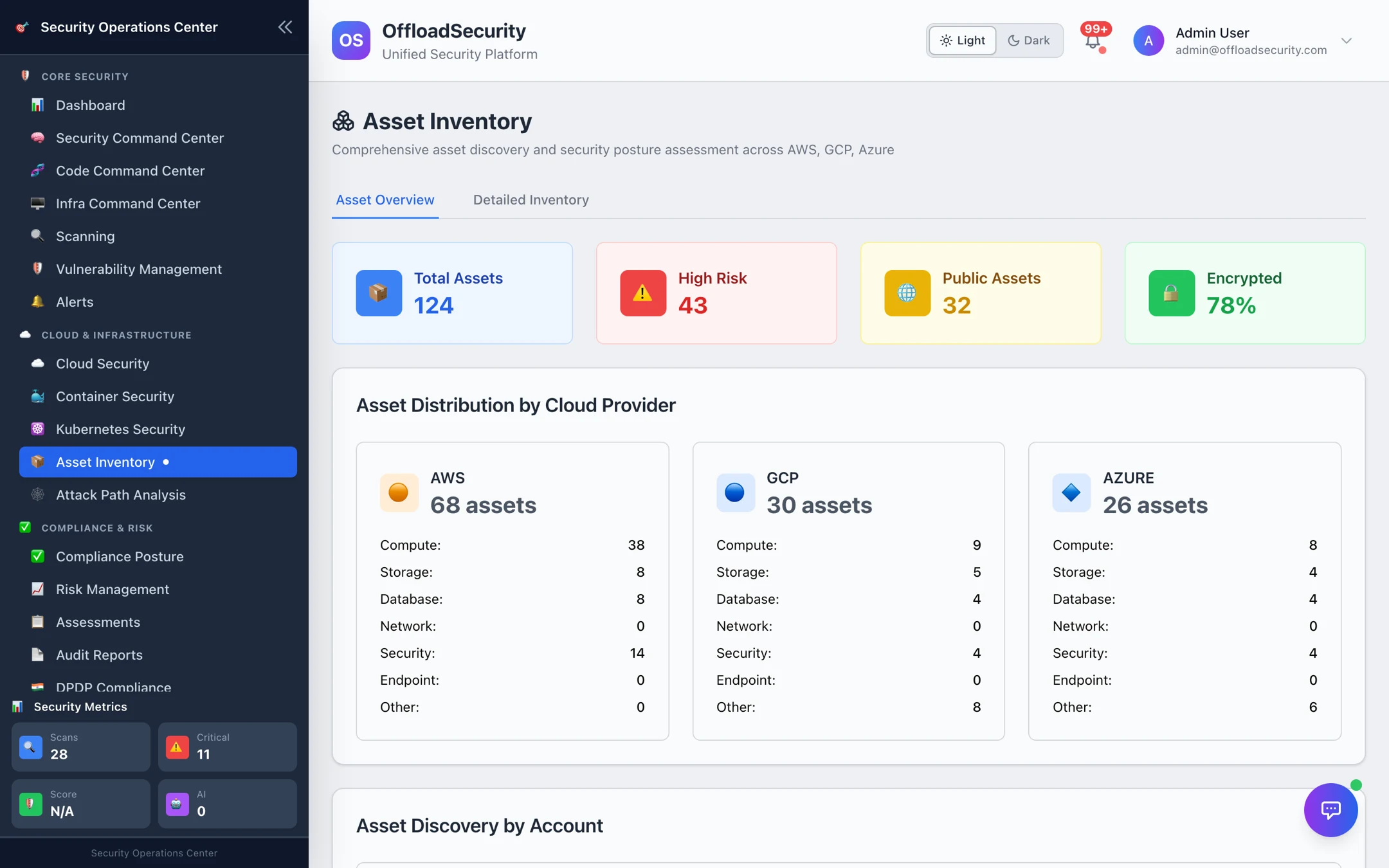Click the High Risk warning icon
This screenshot has width=1389, height=868.
point(643,293)
